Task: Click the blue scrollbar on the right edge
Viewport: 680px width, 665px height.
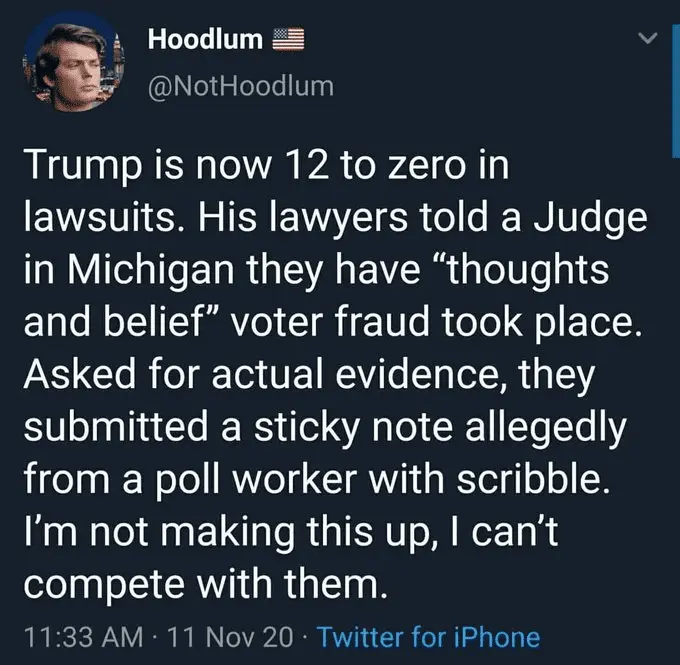Action: 676,90
